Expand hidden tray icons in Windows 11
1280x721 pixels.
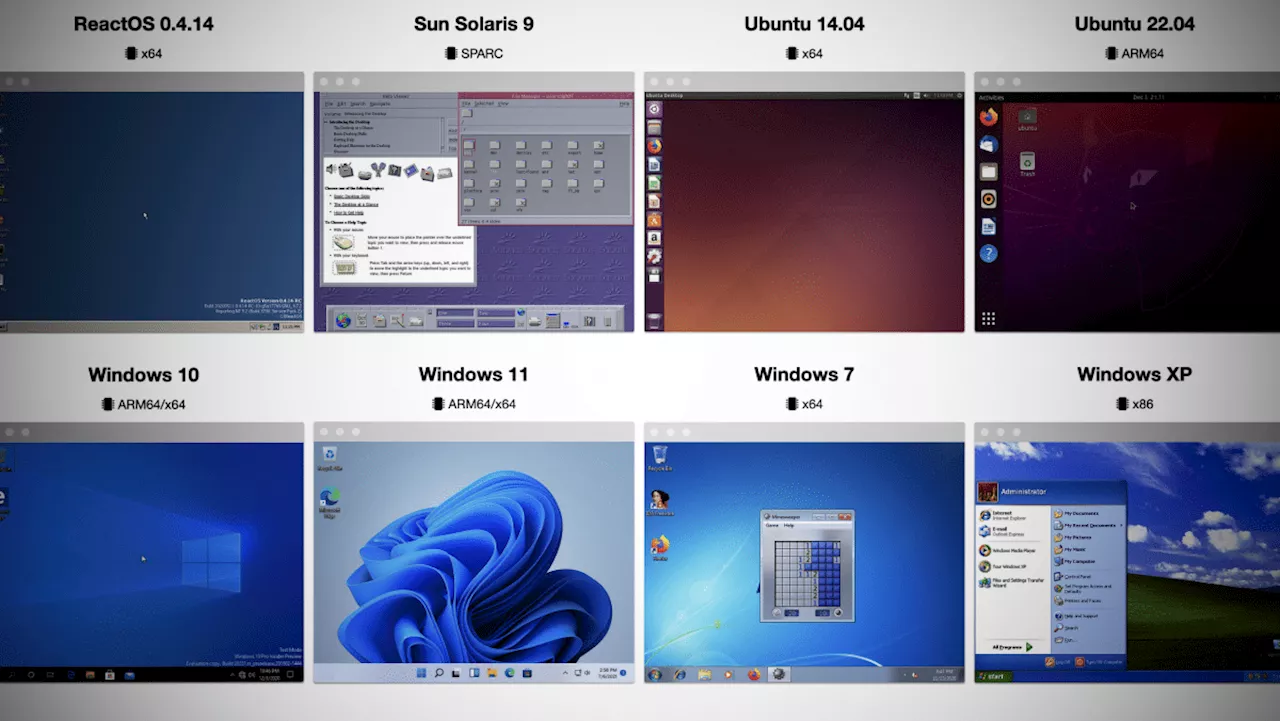(565, 673)
